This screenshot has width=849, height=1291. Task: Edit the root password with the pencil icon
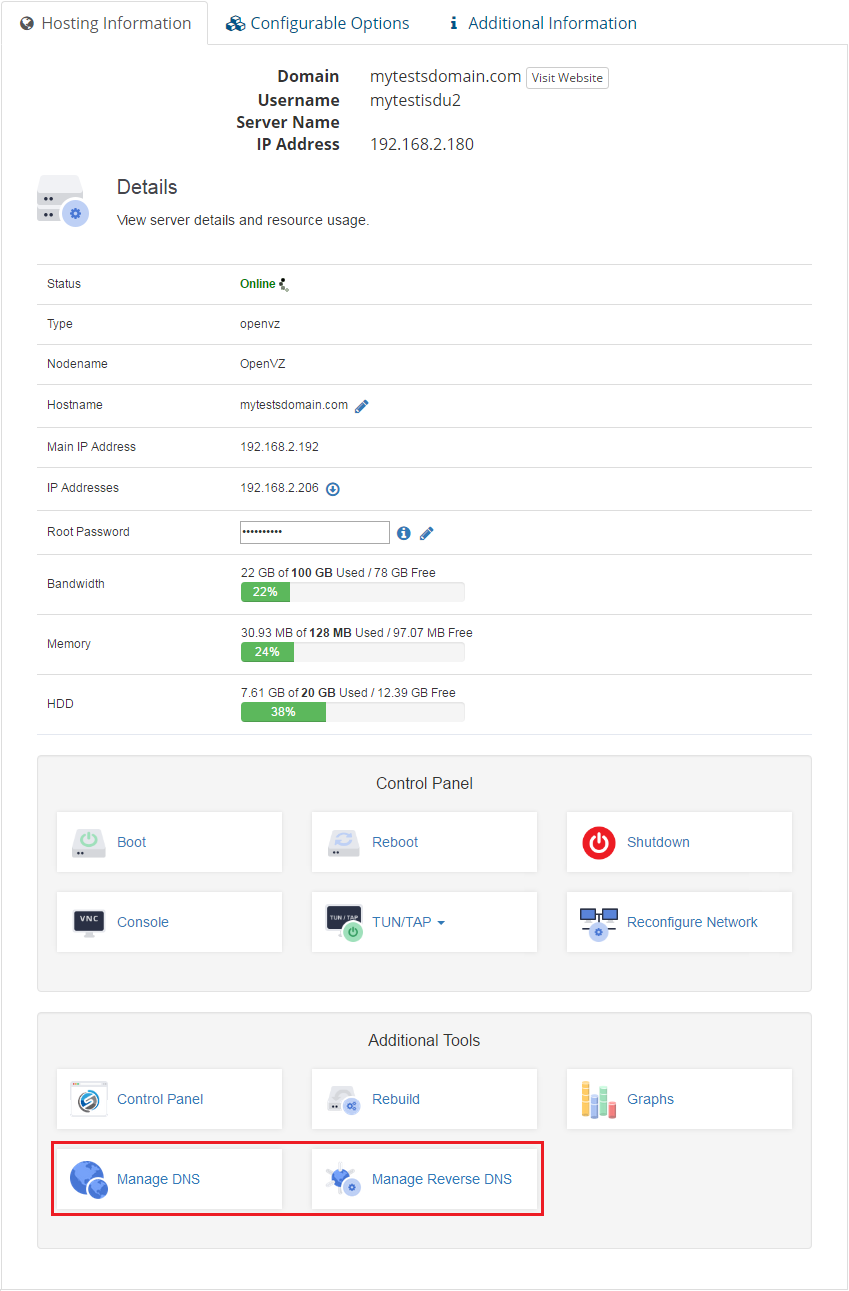(x=427, y=533)
